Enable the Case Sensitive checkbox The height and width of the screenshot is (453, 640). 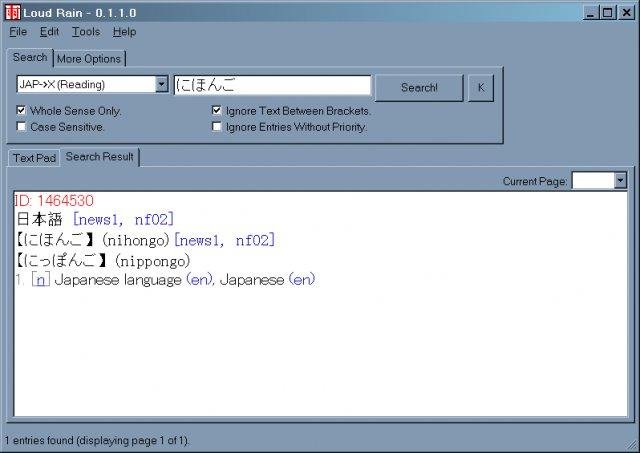coord(21,127)
